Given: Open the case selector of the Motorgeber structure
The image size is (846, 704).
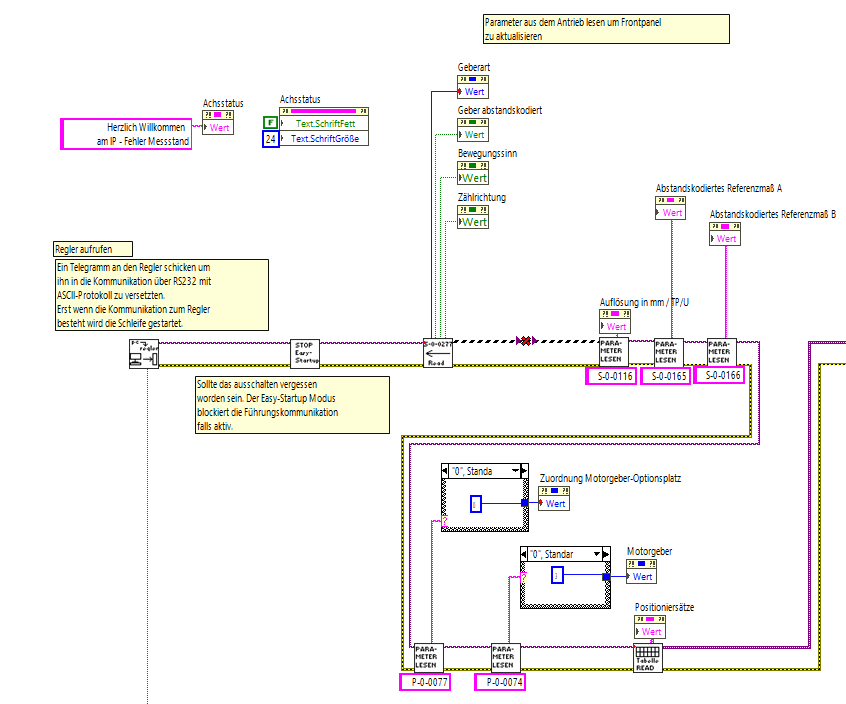Looking at the screenshot, I should 597,553.
